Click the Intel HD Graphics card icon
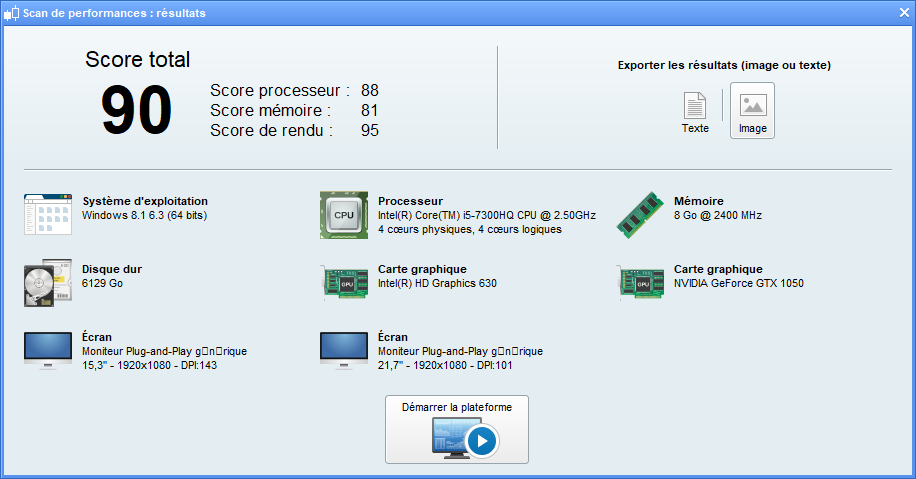The image size is (916, 479). tap(345, 283)
